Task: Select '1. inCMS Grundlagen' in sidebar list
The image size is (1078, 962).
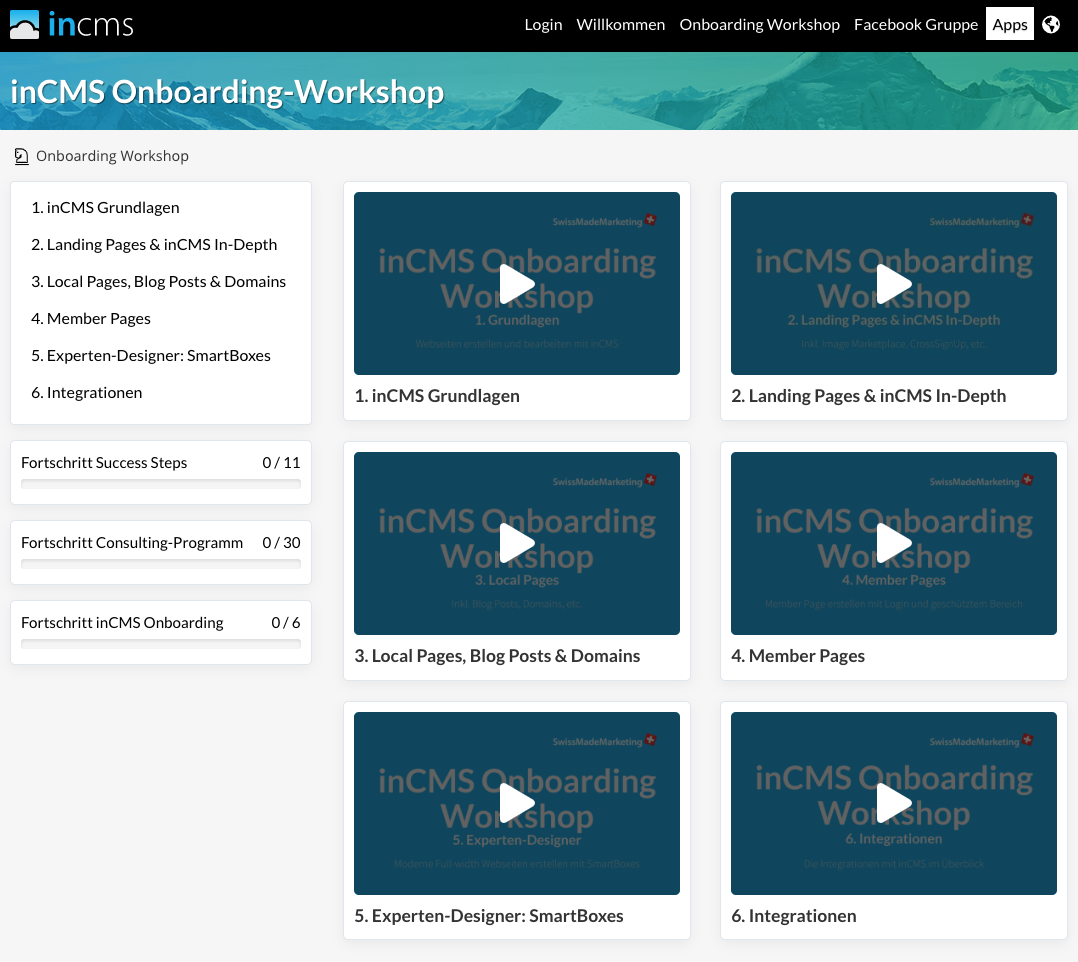Action: pos(105,208)
